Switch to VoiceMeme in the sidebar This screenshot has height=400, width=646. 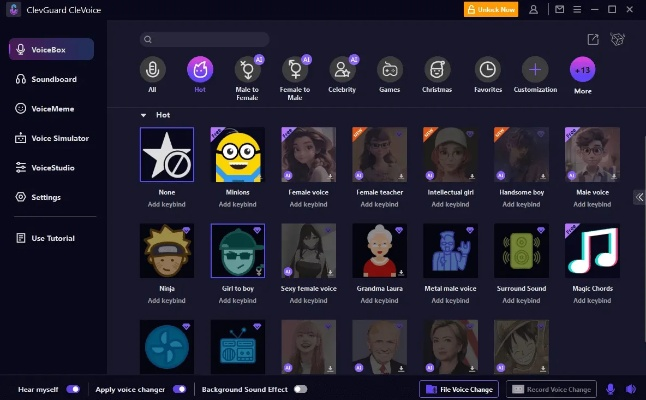(x=53, y=108)
